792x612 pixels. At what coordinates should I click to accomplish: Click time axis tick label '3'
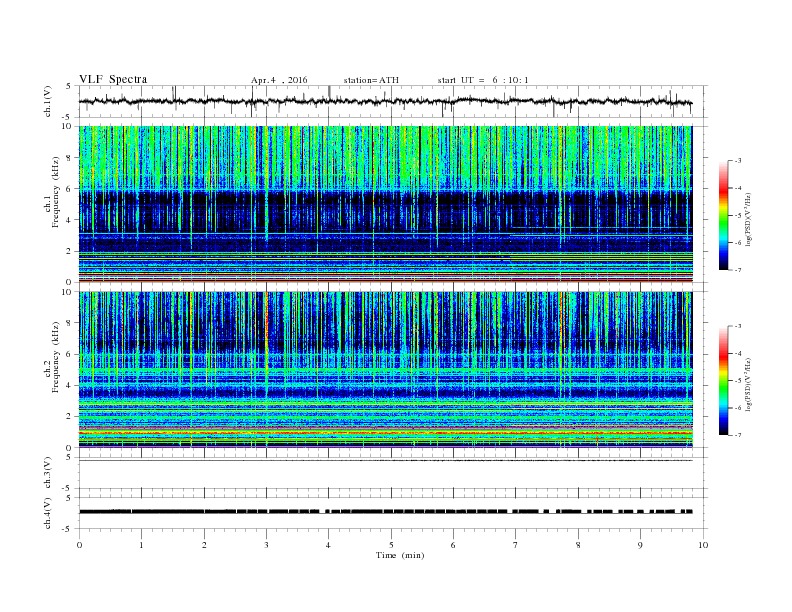(x=266, y=545)
